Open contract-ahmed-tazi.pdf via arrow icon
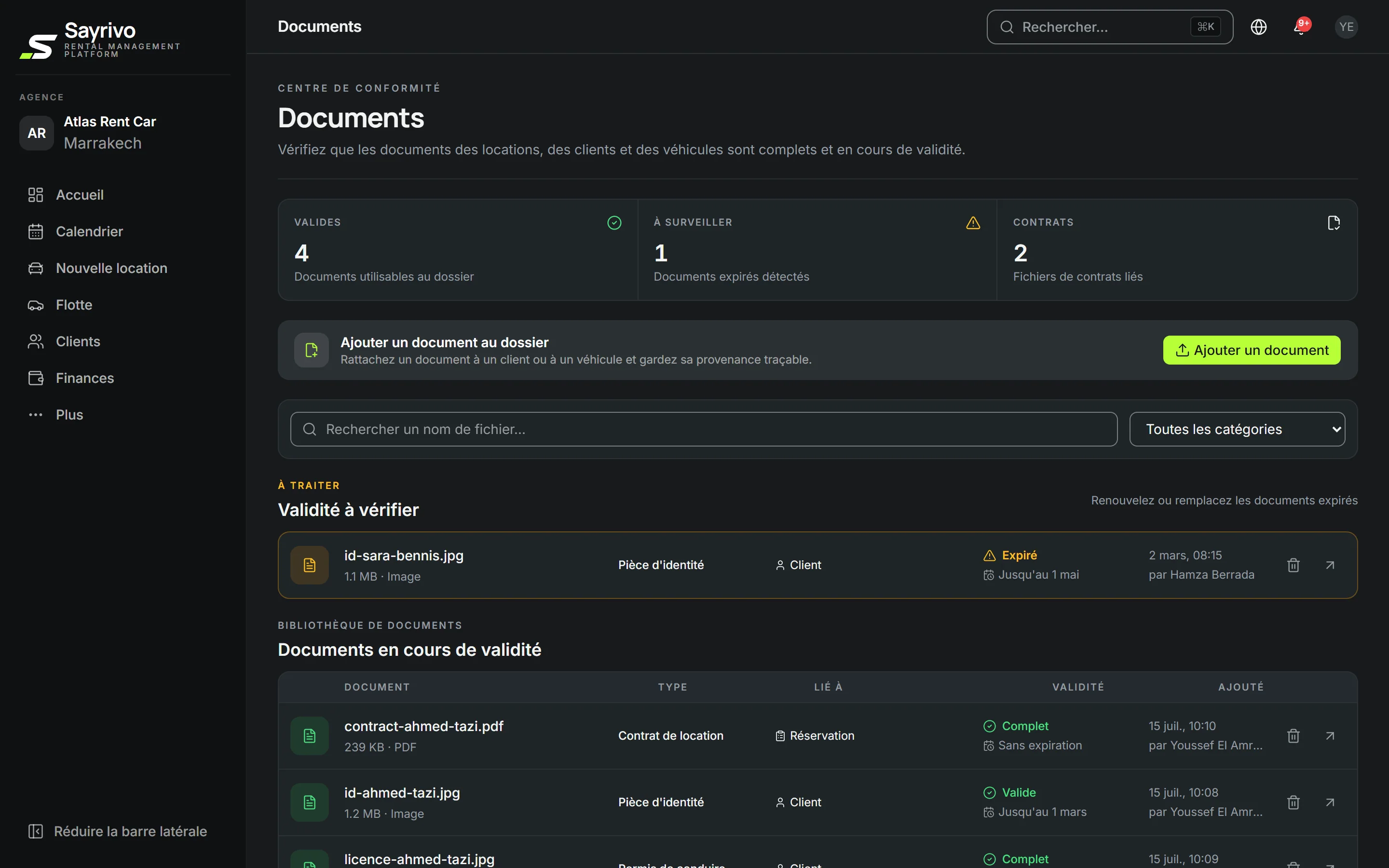This screenshot has width=1389, height=868. click(x=1330, y=735)
